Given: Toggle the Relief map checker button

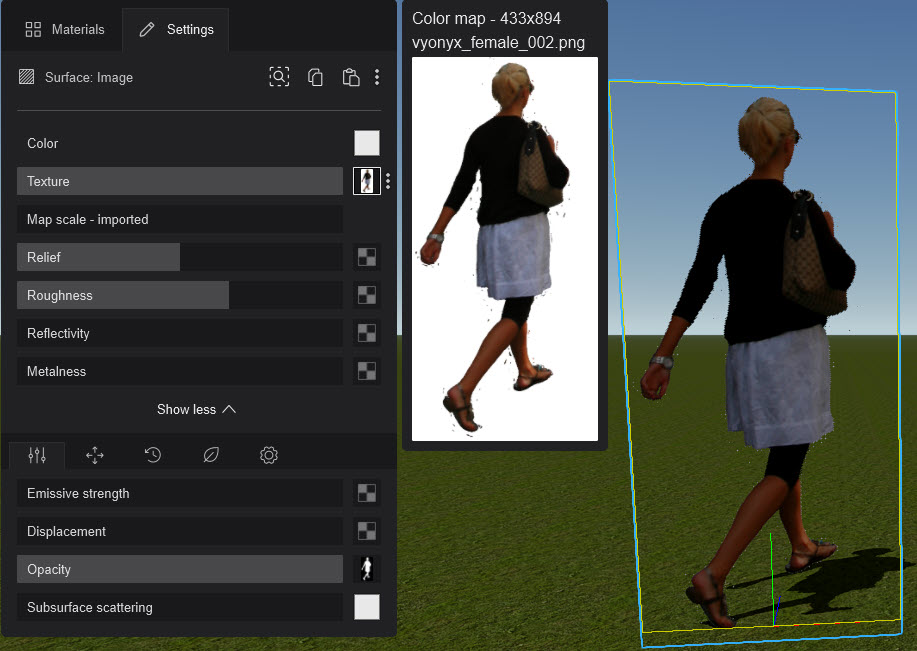Looking at the screenshot, I should tap(367, 257).
